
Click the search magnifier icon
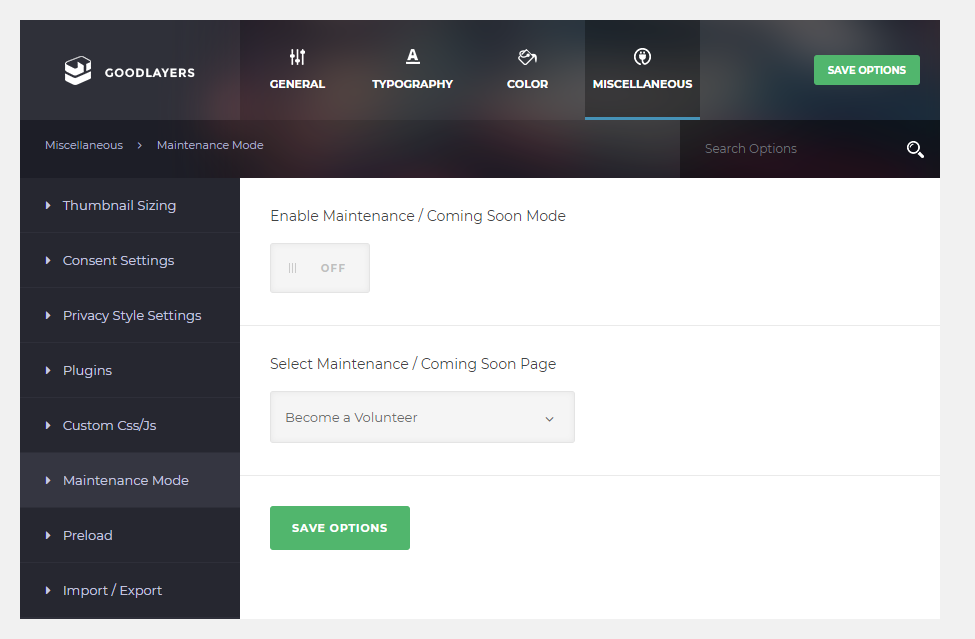coord(915,149)
